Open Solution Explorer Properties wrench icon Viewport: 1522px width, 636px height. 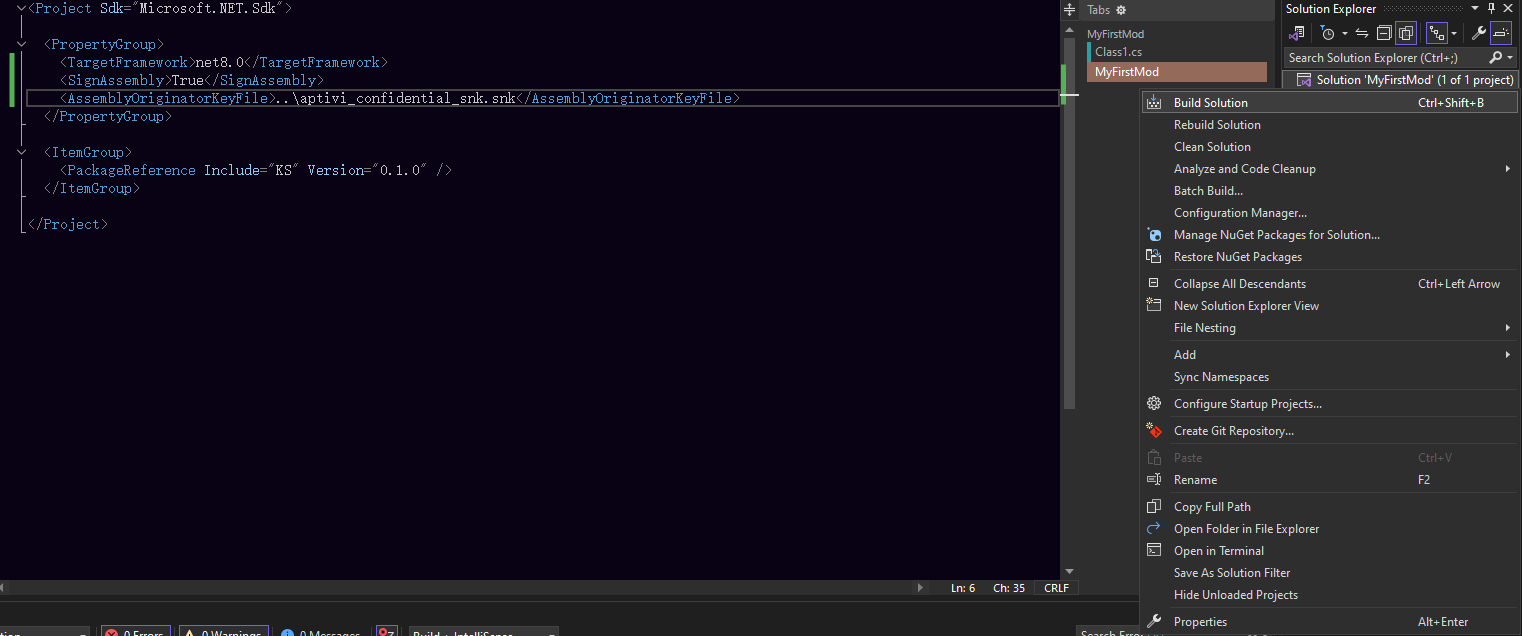coord(1479,33)
